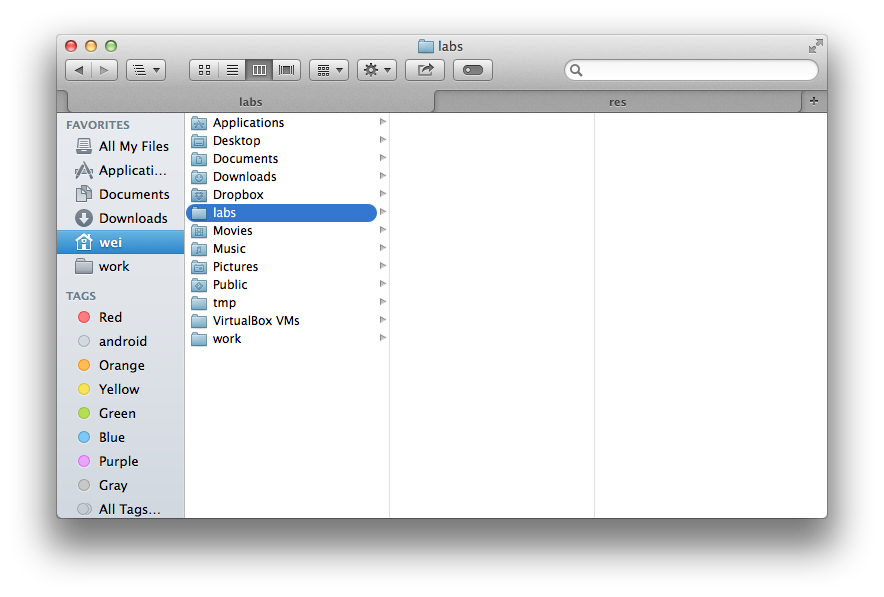Switch to icon view

click(204, 70)
